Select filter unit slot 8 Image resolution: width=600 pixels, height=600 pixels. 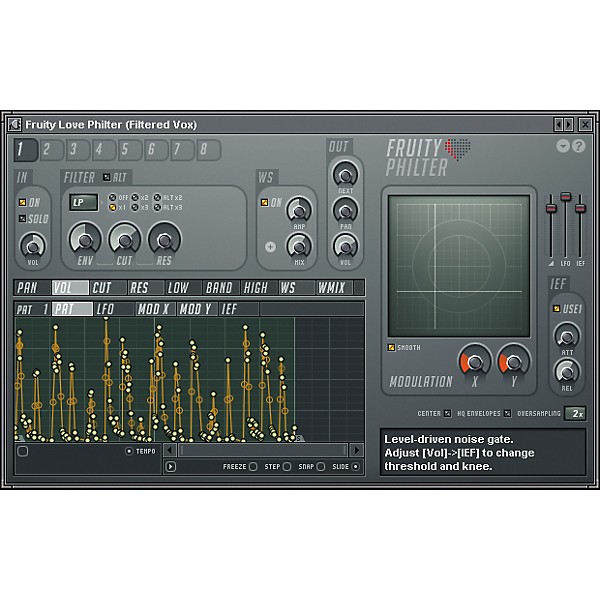(208, 149)
